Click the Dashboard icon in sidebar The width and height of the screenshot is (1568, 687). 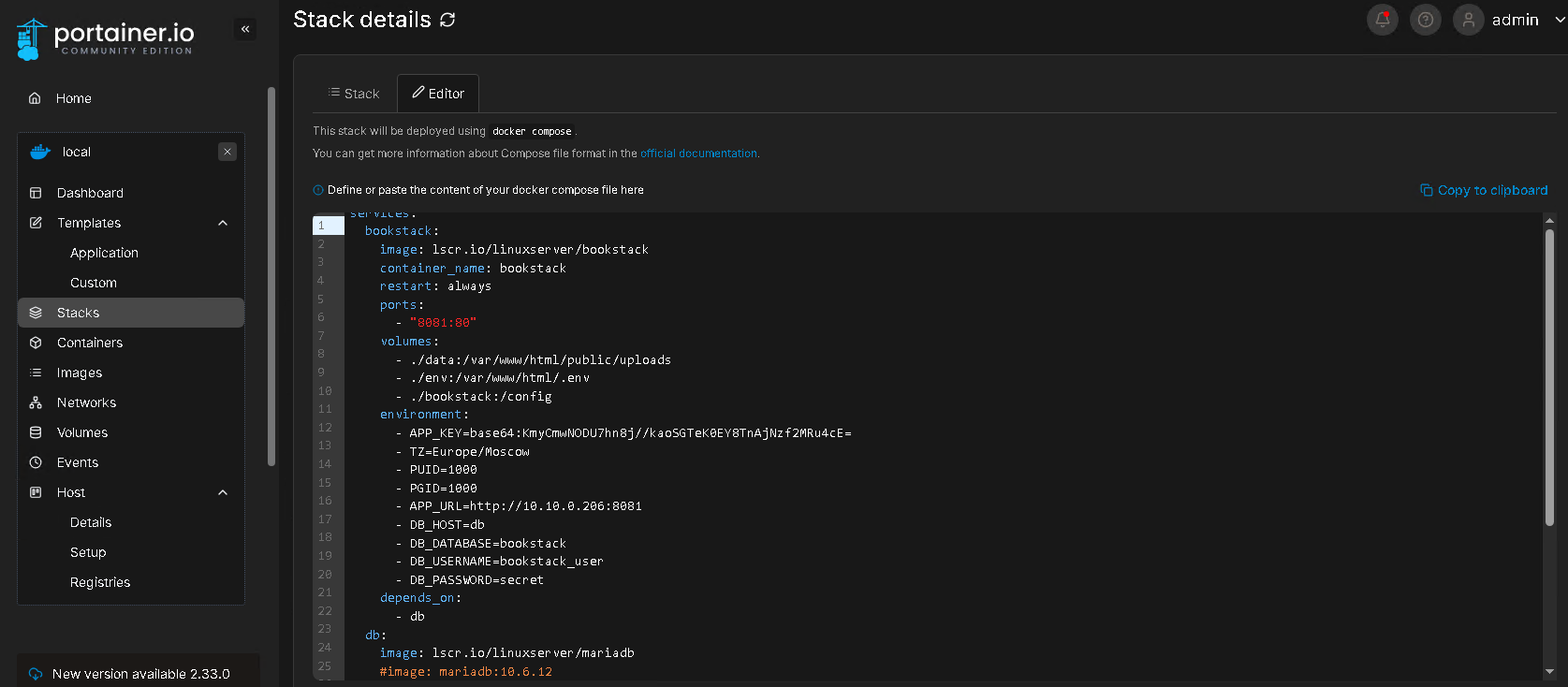(36, 193)
